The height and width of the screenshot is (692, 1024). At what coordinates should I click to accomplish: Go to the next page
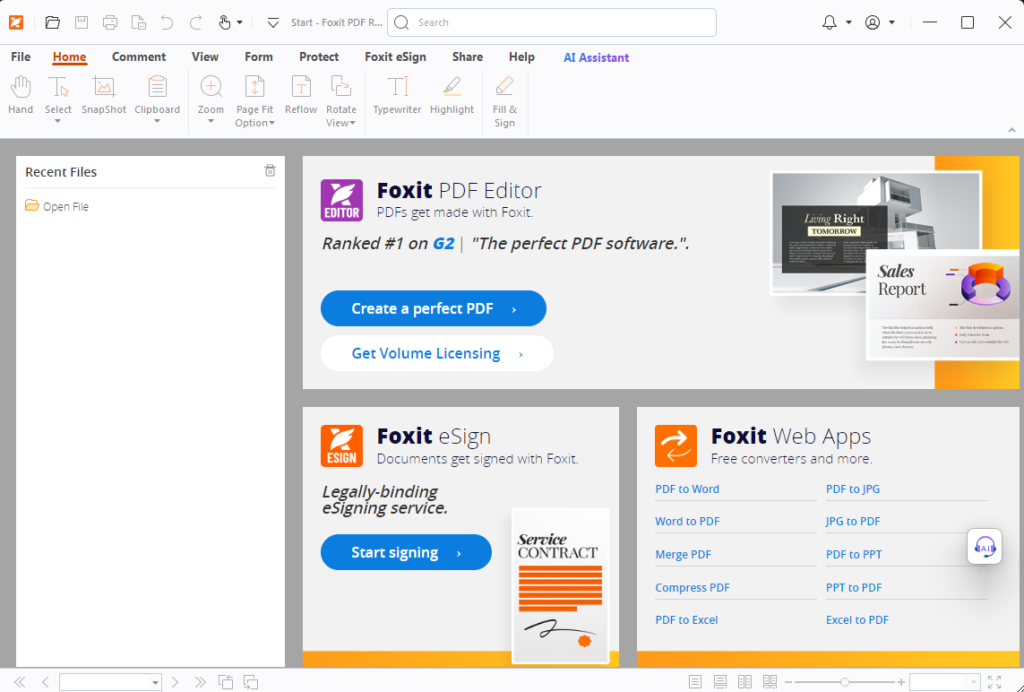pos(175,682)
